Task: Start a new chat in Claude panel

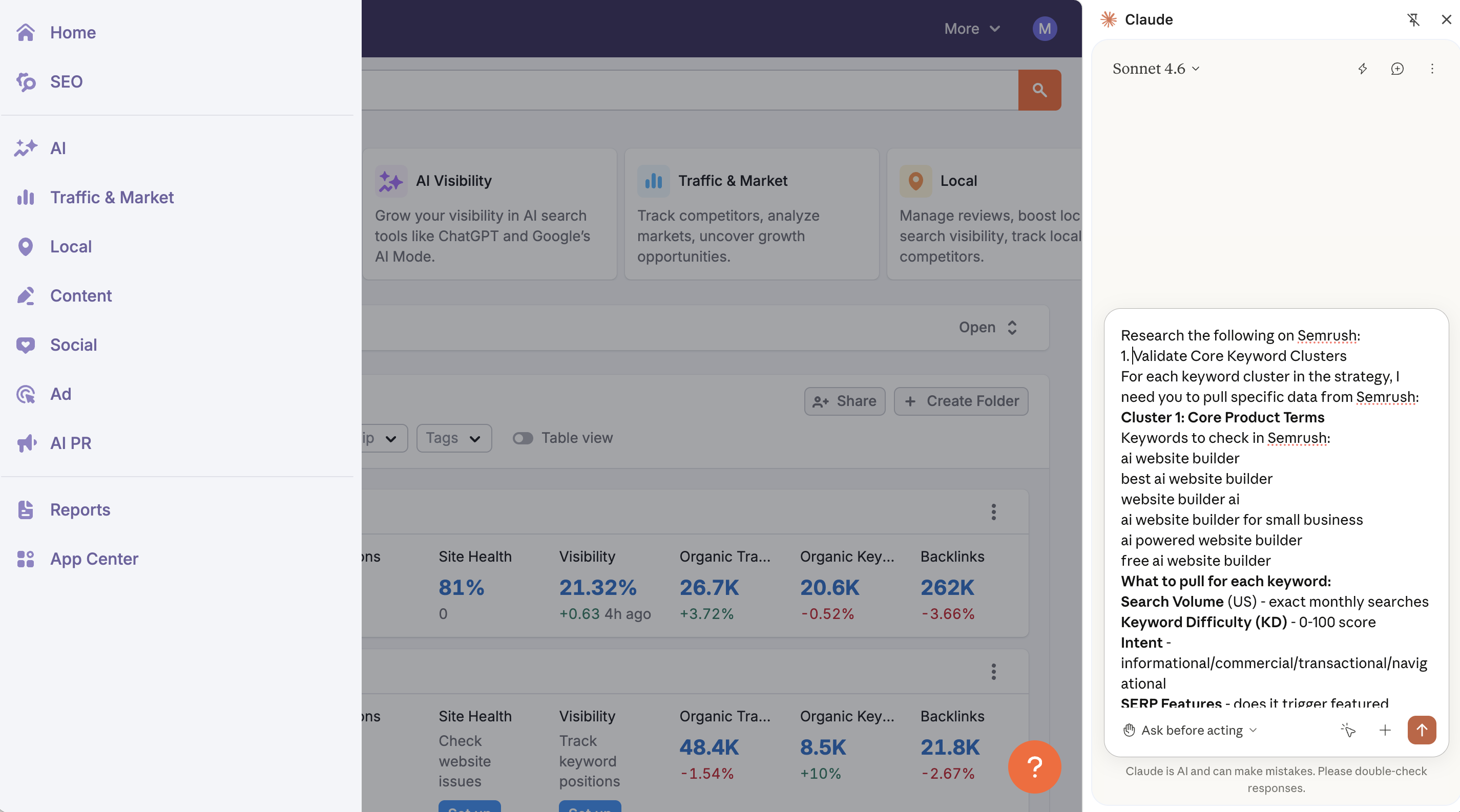Action: pyautogui.click(x=1397, y=69)
